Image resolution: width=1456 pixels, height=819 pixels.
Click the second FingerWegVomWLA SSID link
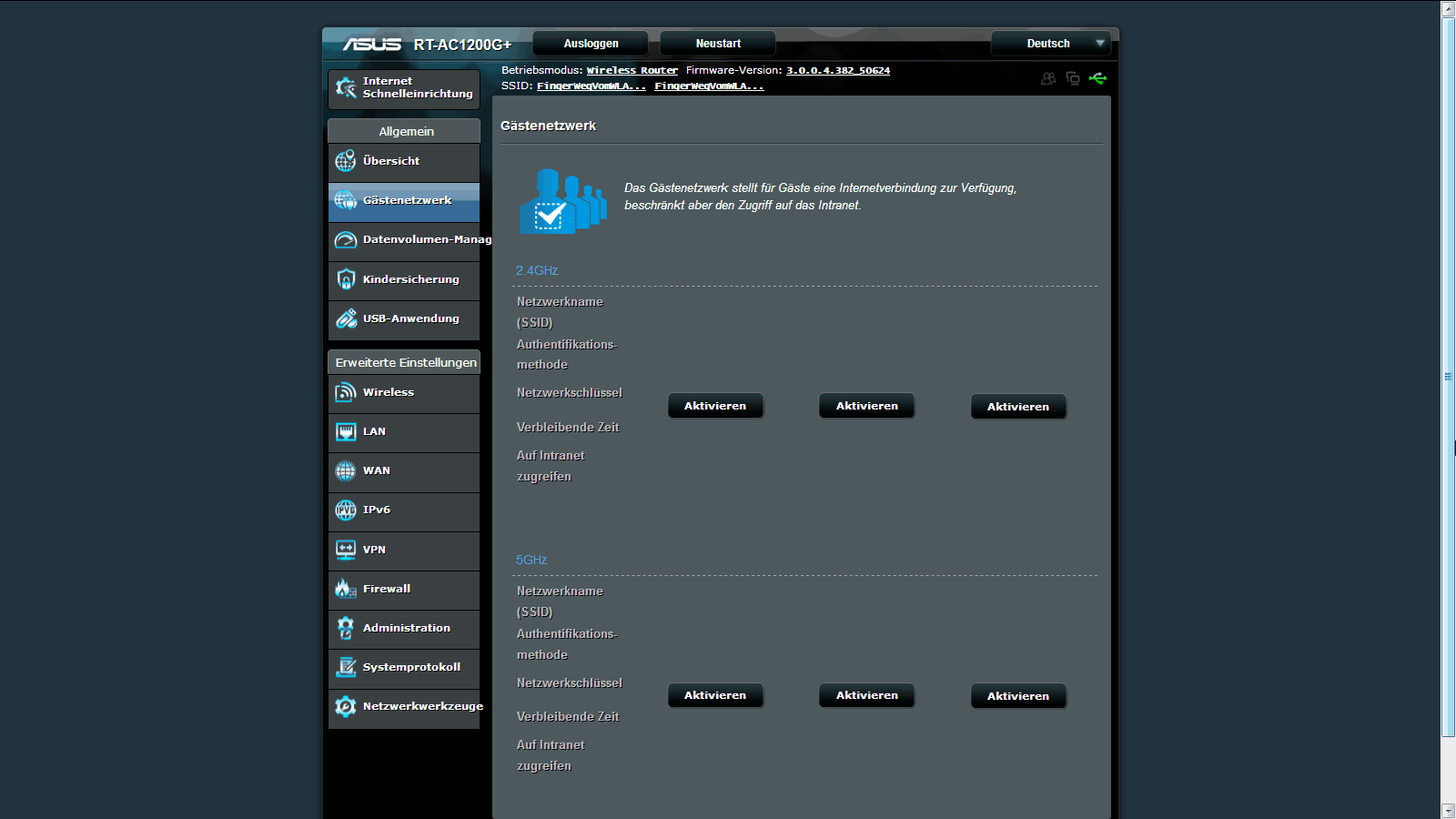click(x=709, y=86)
